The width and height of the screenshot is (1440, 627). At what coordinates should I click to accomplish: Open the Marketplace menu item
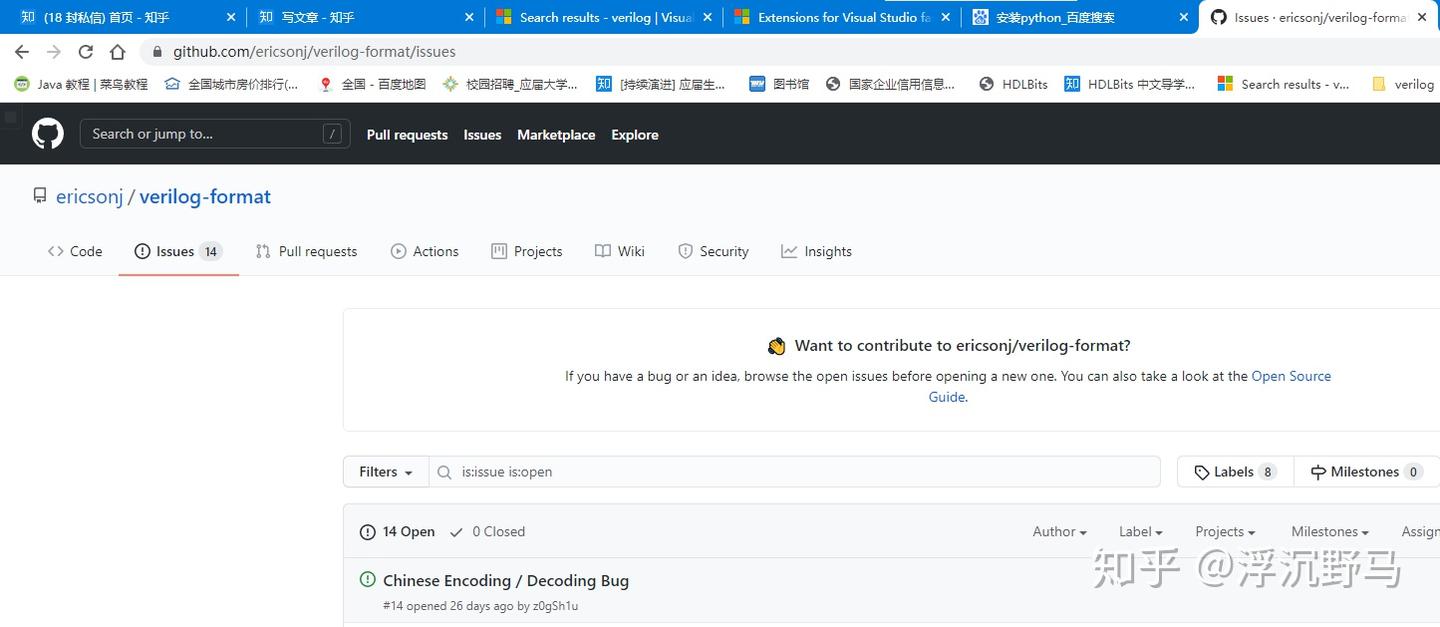[x=556, y=134]
